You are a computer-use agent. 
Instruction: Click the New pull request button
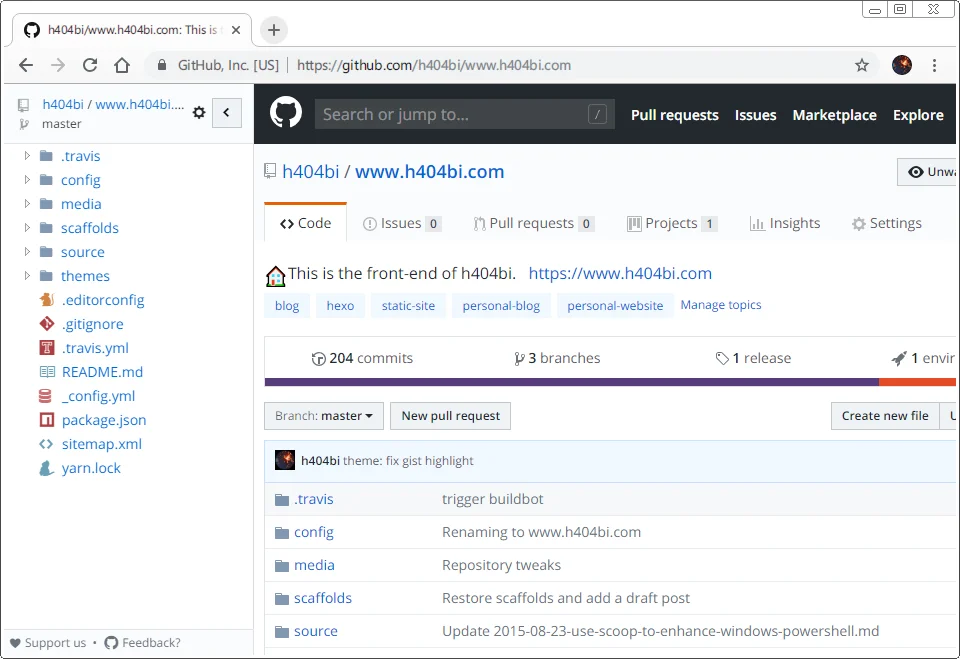coord(450,416)
